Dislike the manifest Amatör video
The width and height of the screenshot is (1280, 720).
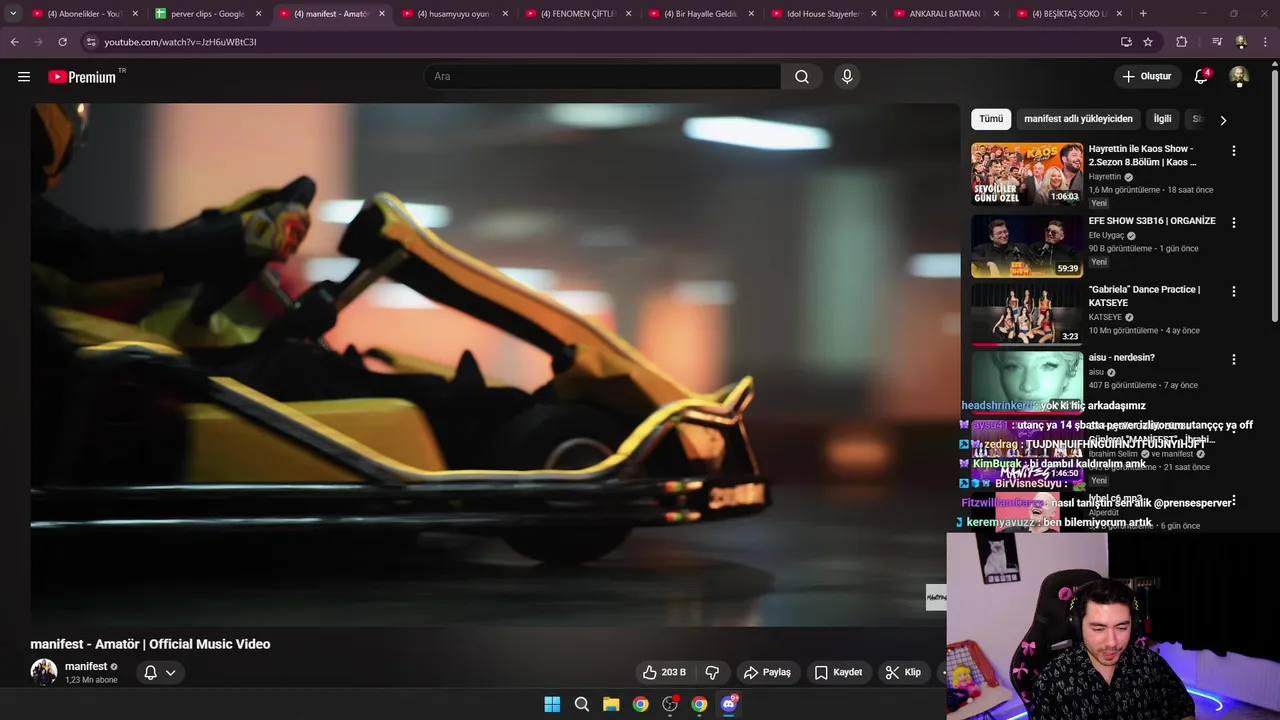click(712, 672)
